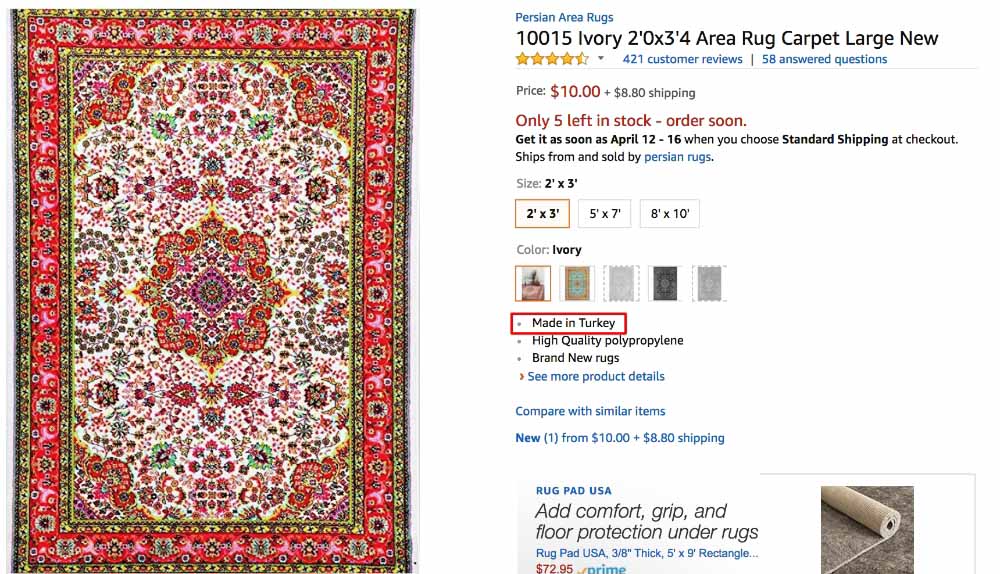Open New (1) from $10.00 offers link

tap(619, 437)
